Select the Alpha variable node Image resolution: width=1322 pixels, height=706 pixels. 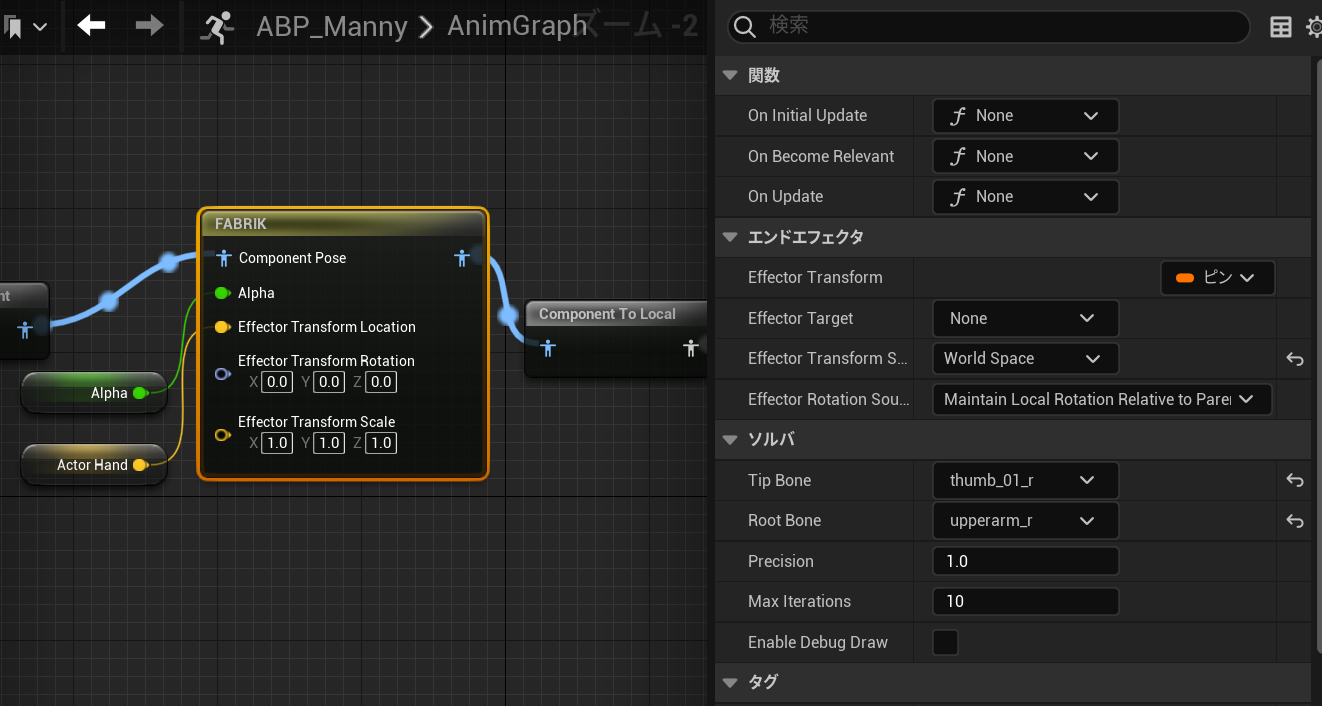[x=93, y=393]
